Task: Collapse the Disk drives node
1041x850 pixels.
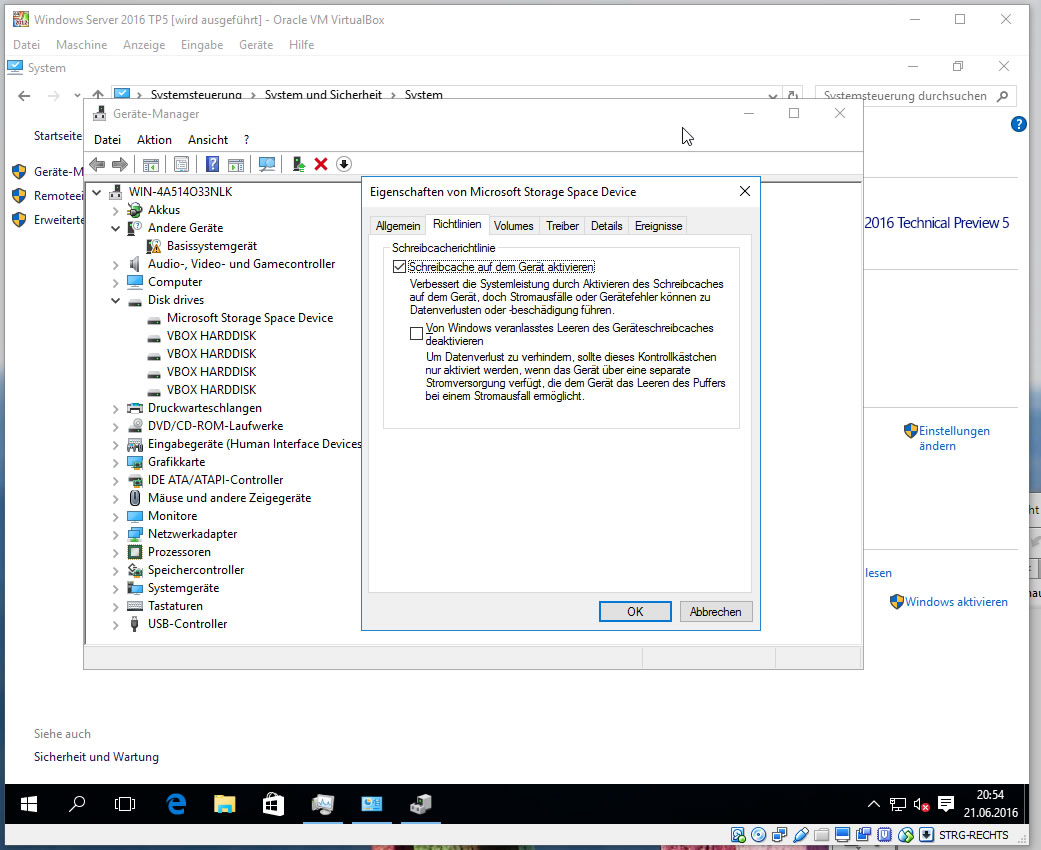Action: coord(116,300)
